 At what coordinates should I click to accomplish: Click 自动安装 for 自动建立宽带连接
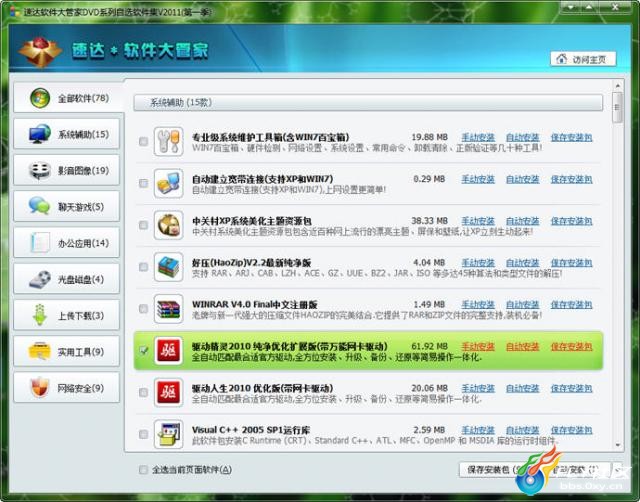522,179
